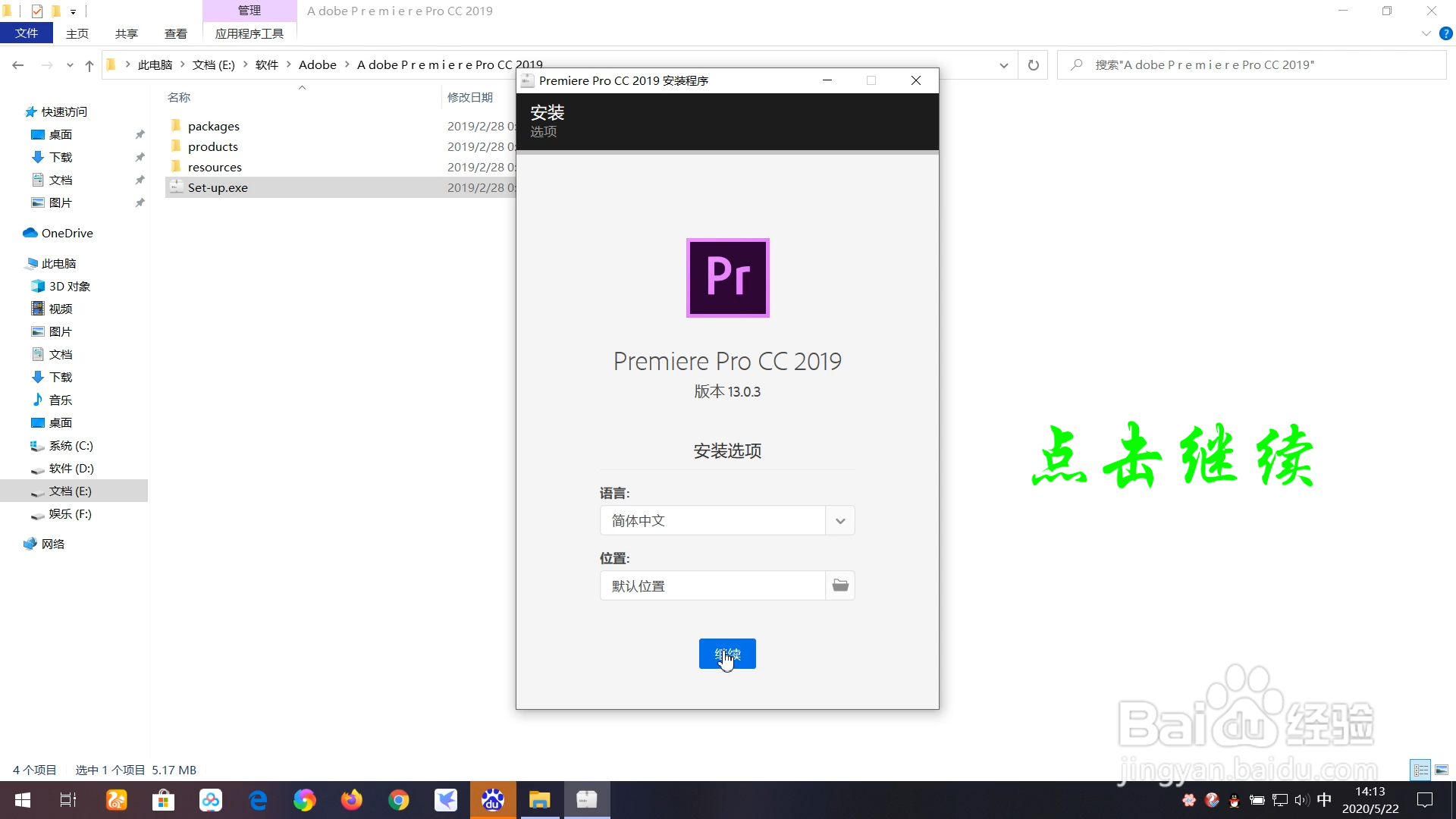Launch Firefox from the taskbar
The image size is (1456, 819).
click(351, 800)
